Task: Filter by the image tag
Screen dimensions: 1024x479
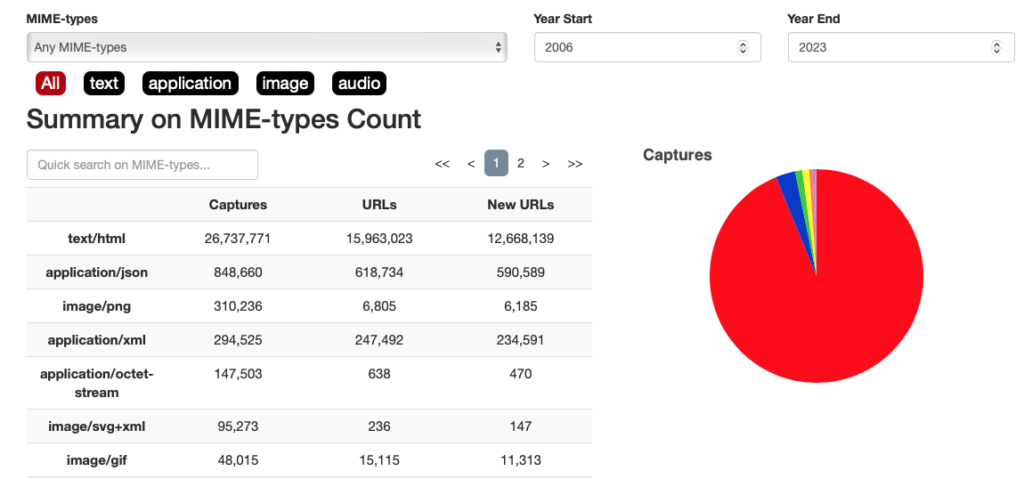Action: point(284,84)
